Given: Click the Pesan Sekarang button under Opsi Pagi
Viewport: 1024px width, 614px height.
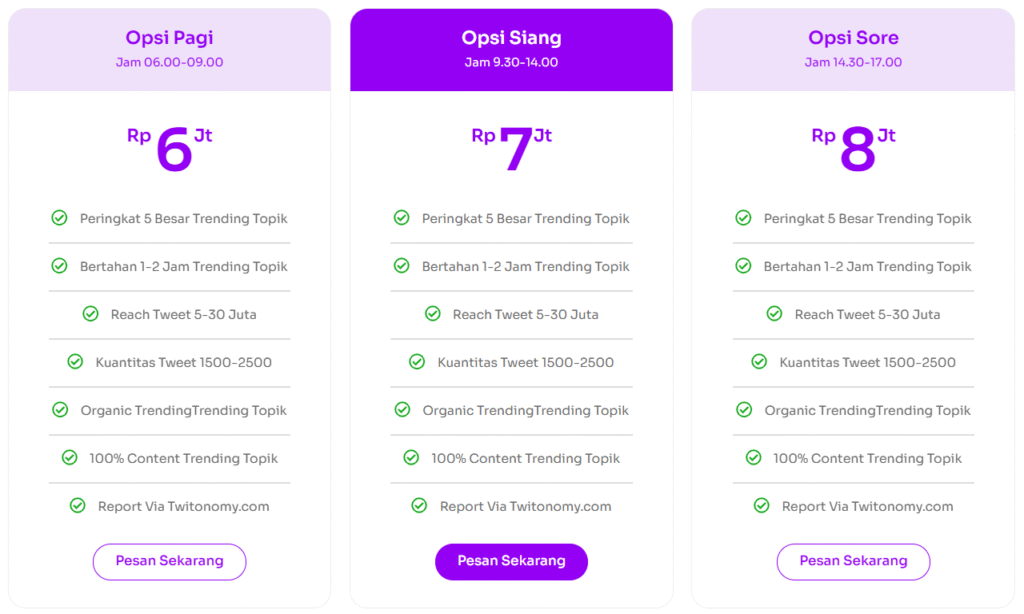Looking at the screenshot, I should click(x=169, y=561).
